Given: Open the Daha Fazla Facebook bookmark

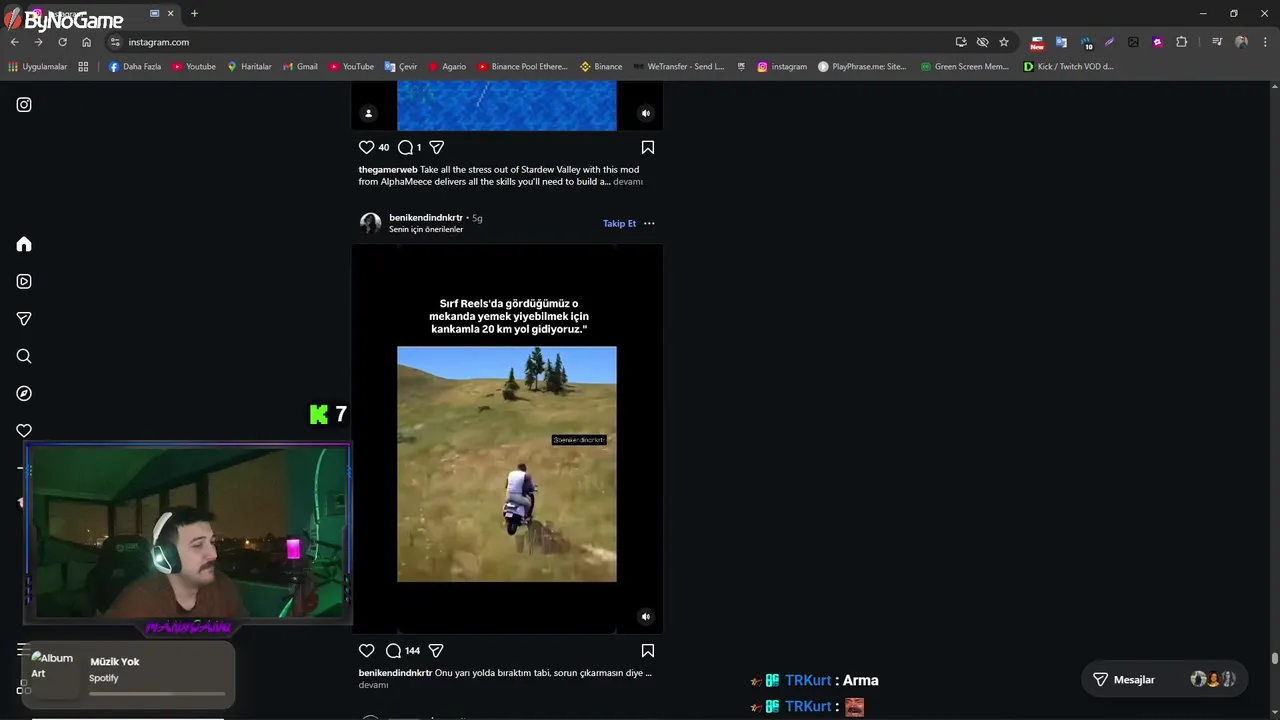Looking at the screenshot, I should point(135,67).
